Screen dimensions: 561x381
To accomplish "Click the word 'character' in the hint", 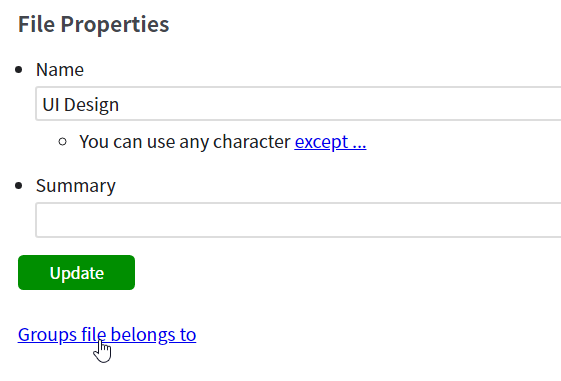I will coord(252,142).
